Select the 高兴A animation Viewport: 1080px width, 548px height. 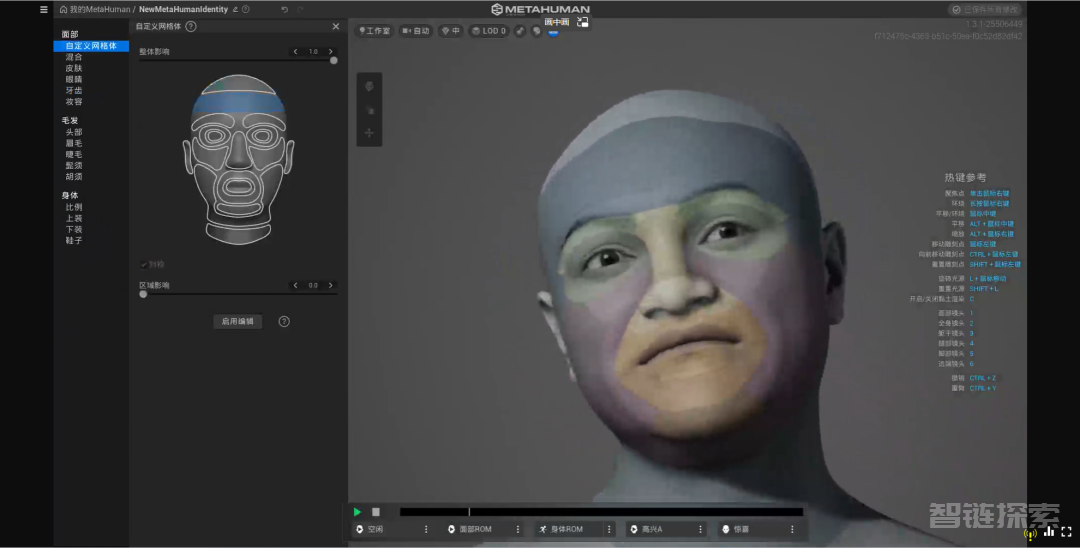coord(661,529)
